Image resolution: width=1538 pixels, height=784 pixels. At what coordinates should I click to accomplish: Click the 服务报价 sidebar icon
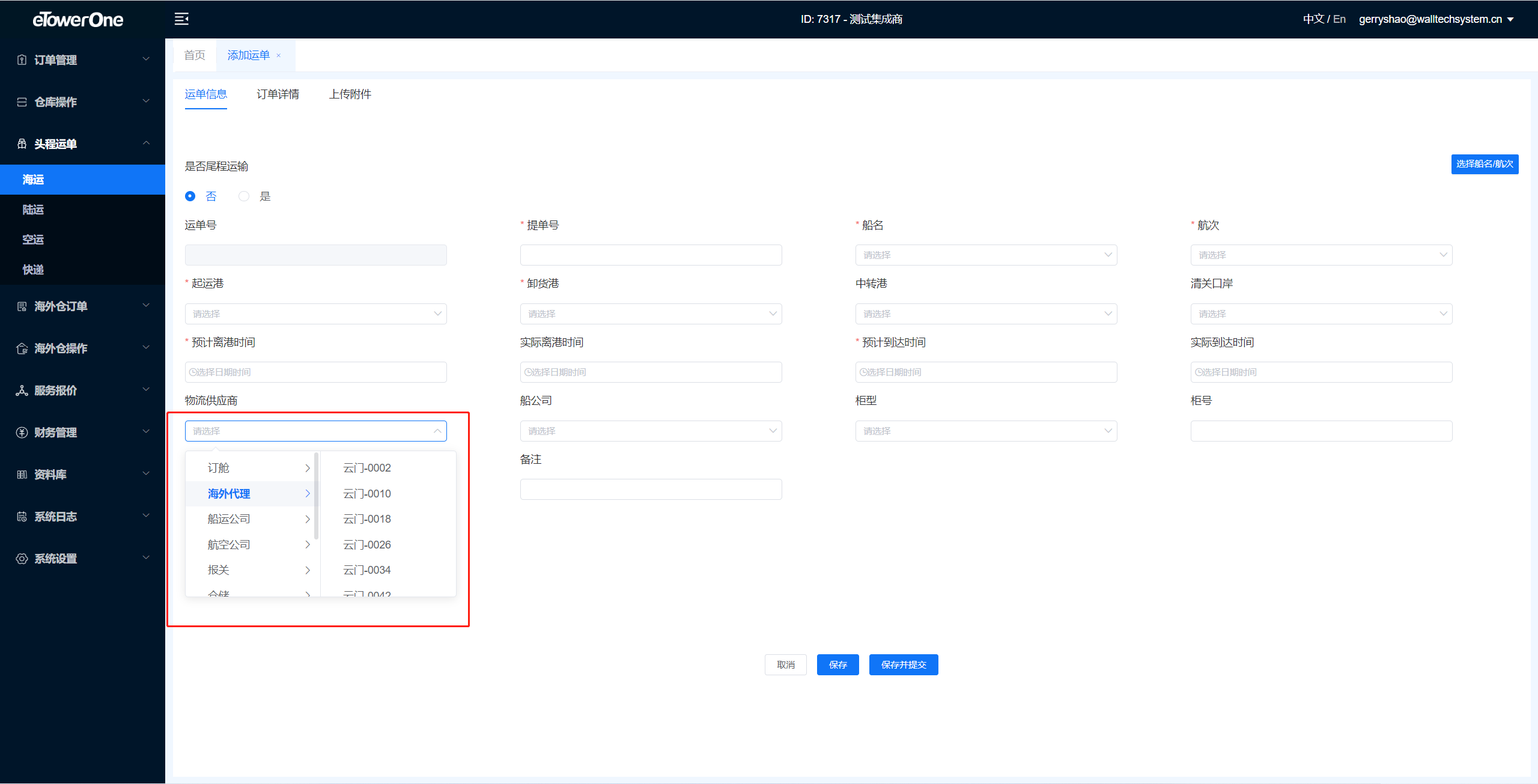point(22,390)
